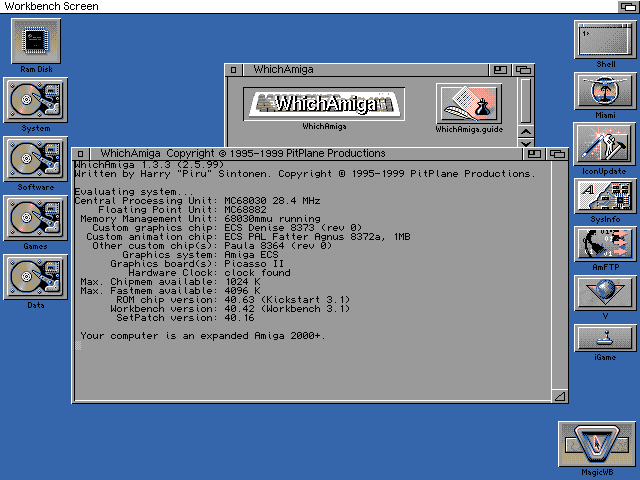Click the '4096 K' fastmem value
The width and height of the screenshot is (640, 480).
click(243, 291)
